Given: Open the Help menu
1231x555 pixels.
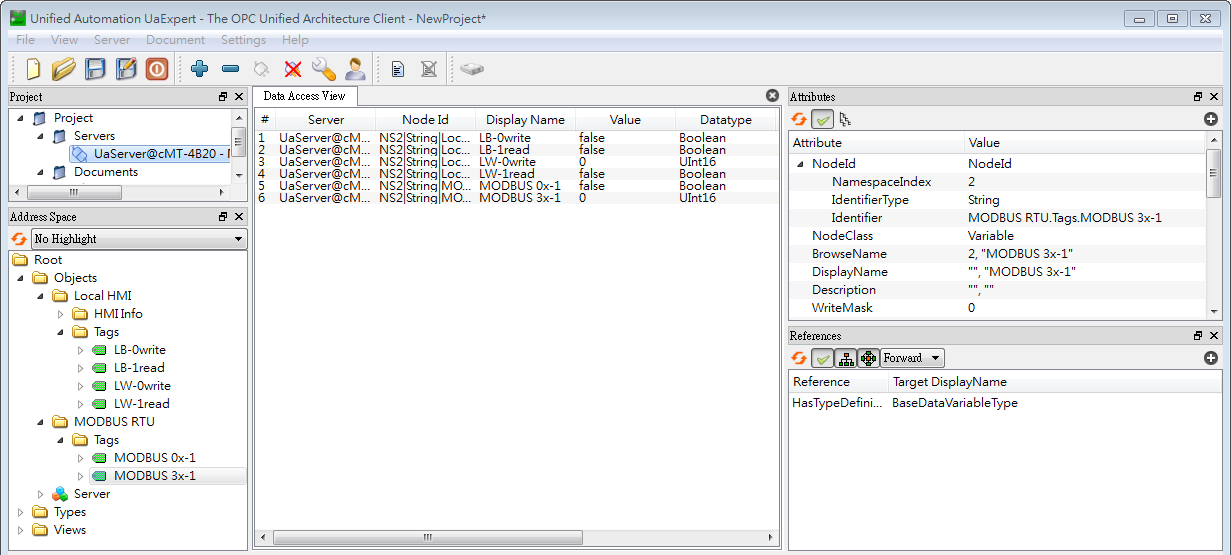Looking at the screenshot, I should [x=295, y=40].
